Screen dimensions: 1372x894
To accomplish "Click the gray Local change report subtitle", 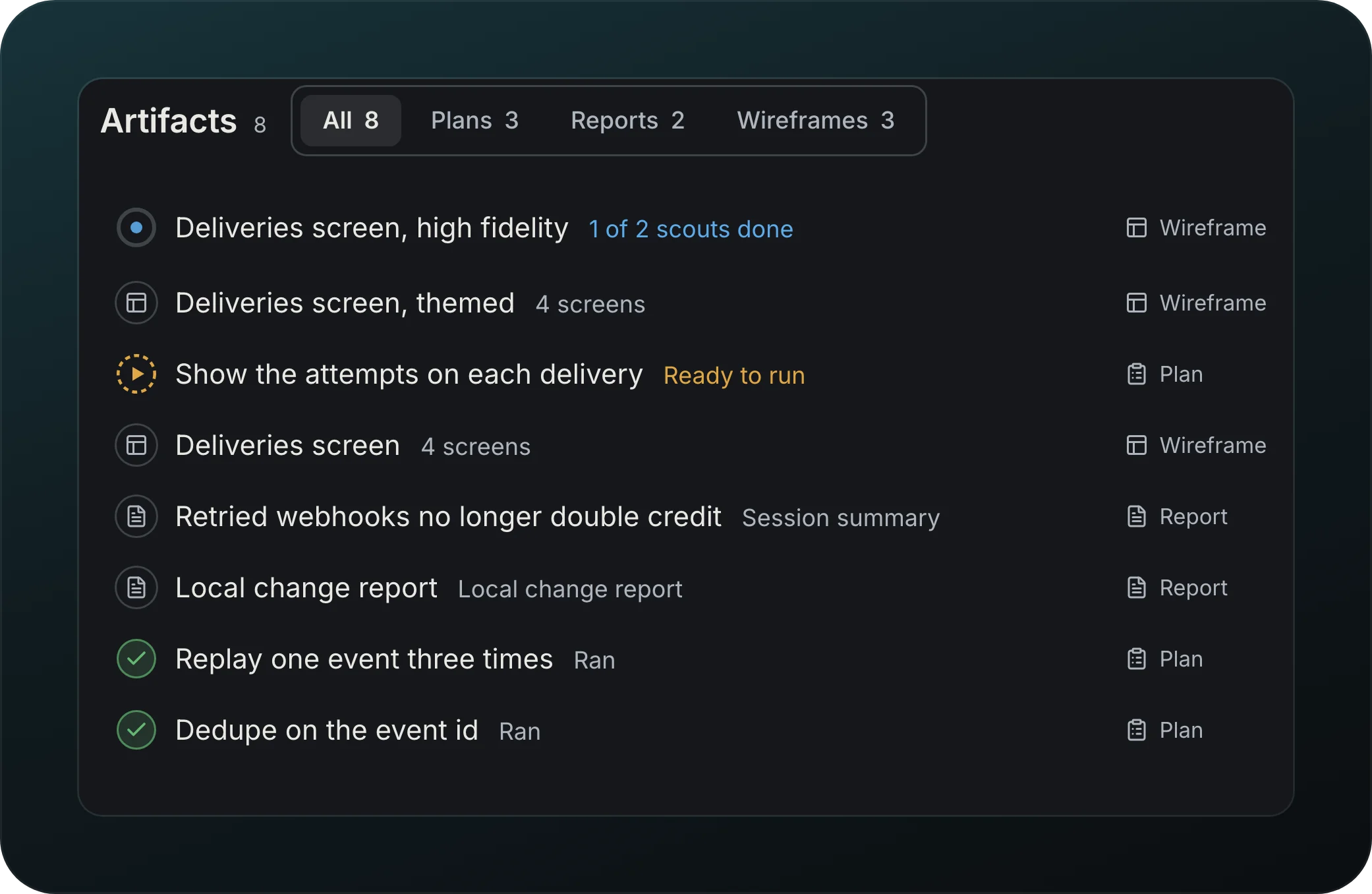I will click(570, 589).
